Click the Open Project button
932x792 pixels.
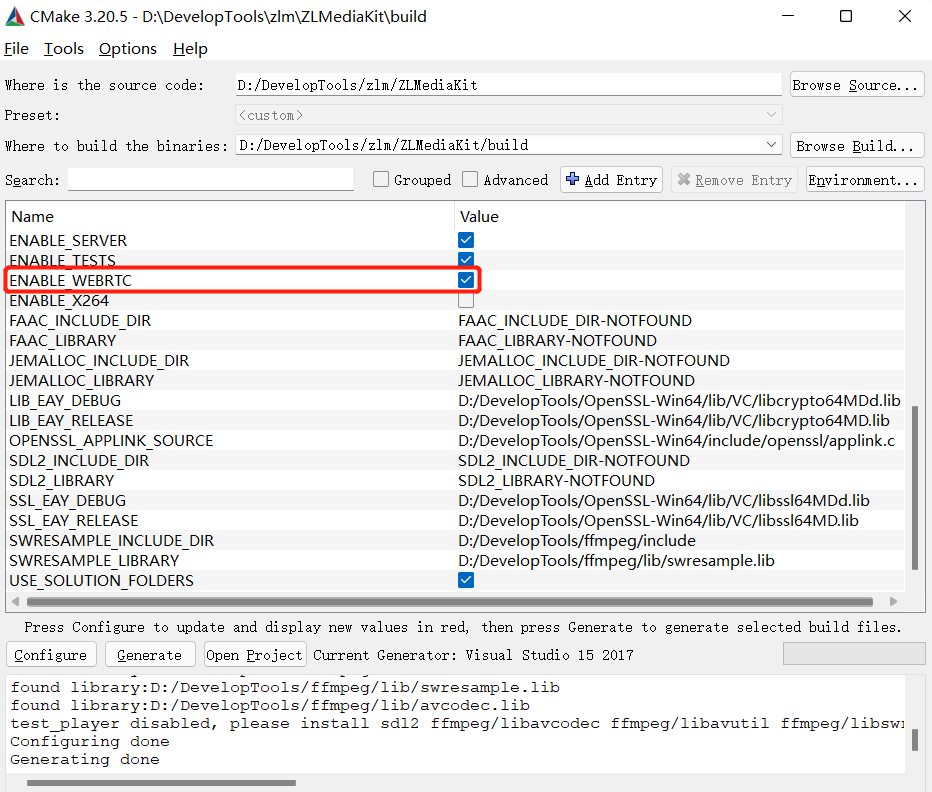pos(255,655)
